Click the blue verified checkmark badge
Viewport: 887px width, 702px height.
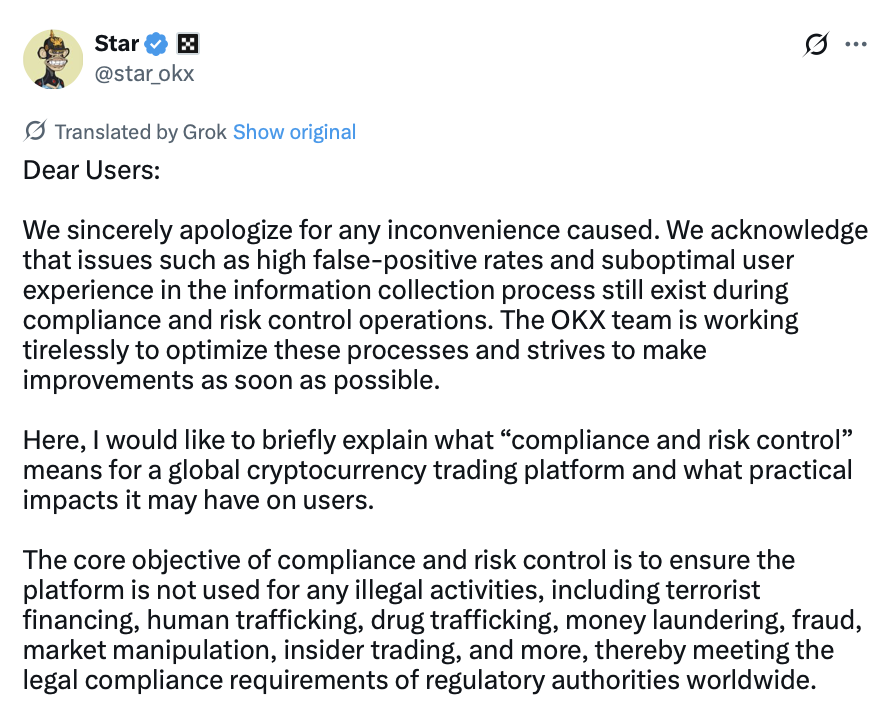[x=157, y=44]
